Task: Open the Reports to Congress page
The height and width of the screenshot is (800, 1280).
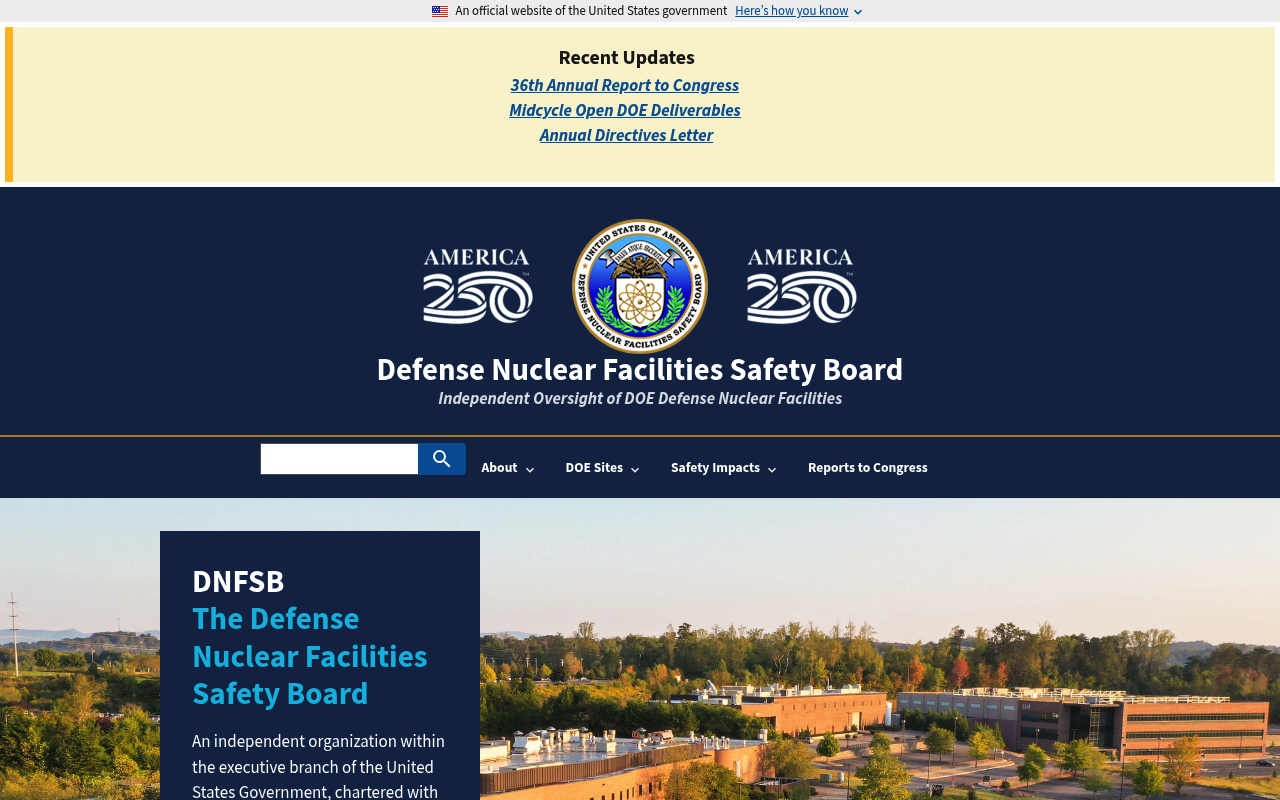Action: 868,468
